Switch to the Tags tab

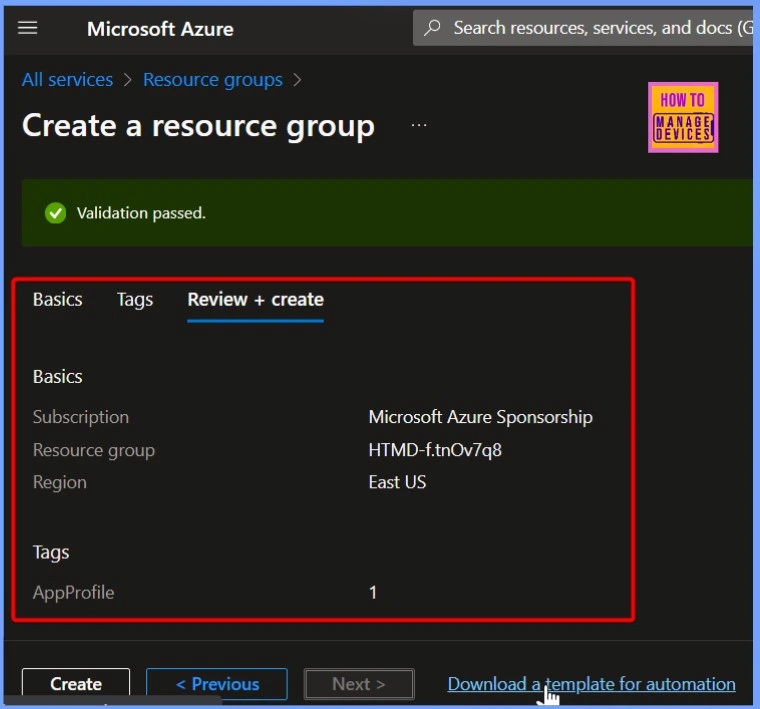click(135, 300)
